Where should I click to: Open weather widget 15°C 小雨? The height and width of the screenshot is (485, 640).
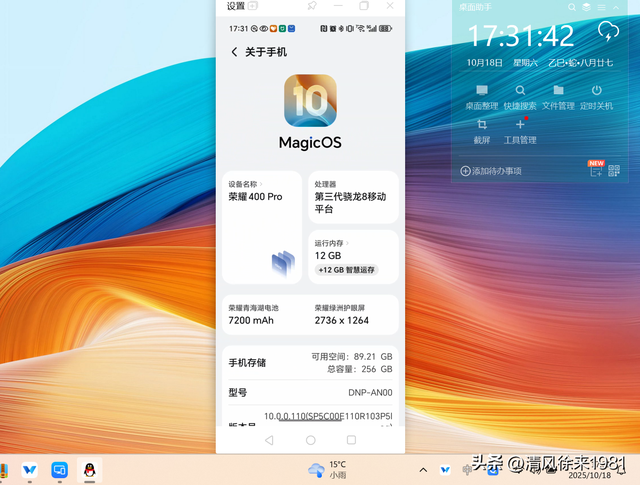(x=327, y=469)
